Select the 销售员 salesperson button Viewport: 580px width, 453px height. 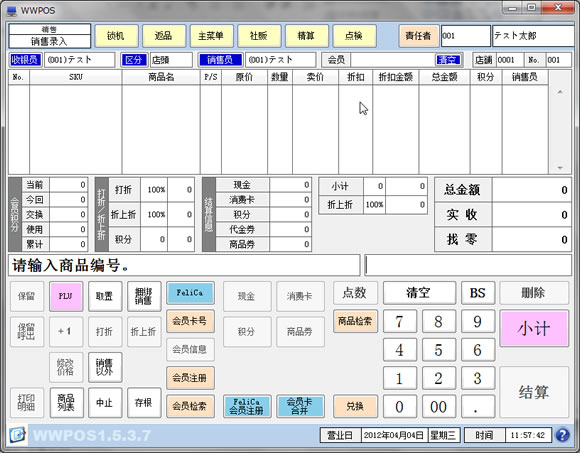220,60
